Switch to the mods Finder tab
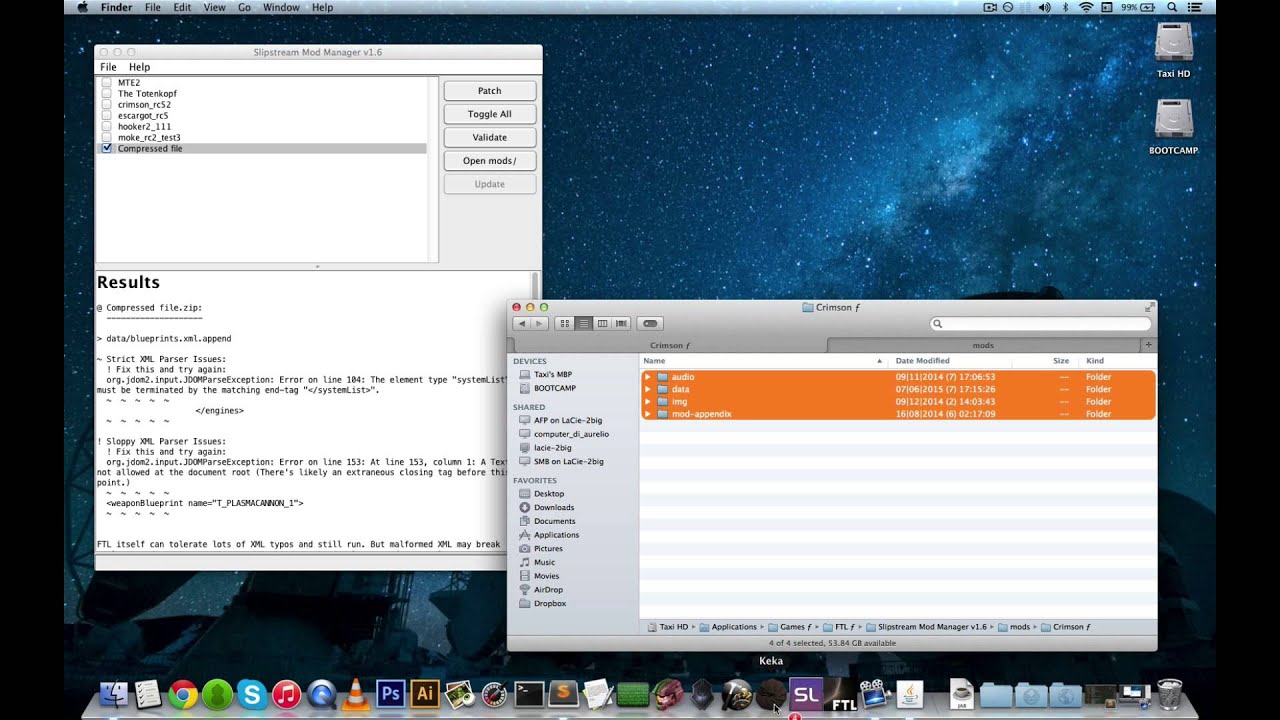The width and height of the screenshot is (1280, 720). (x=983, y=345)
